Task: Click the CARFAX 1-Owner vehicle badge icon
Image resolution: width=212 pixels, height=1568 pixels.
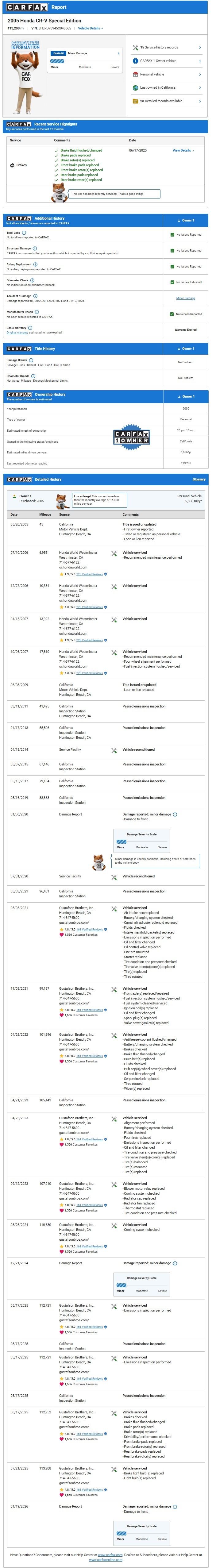Action: [135, 61]
